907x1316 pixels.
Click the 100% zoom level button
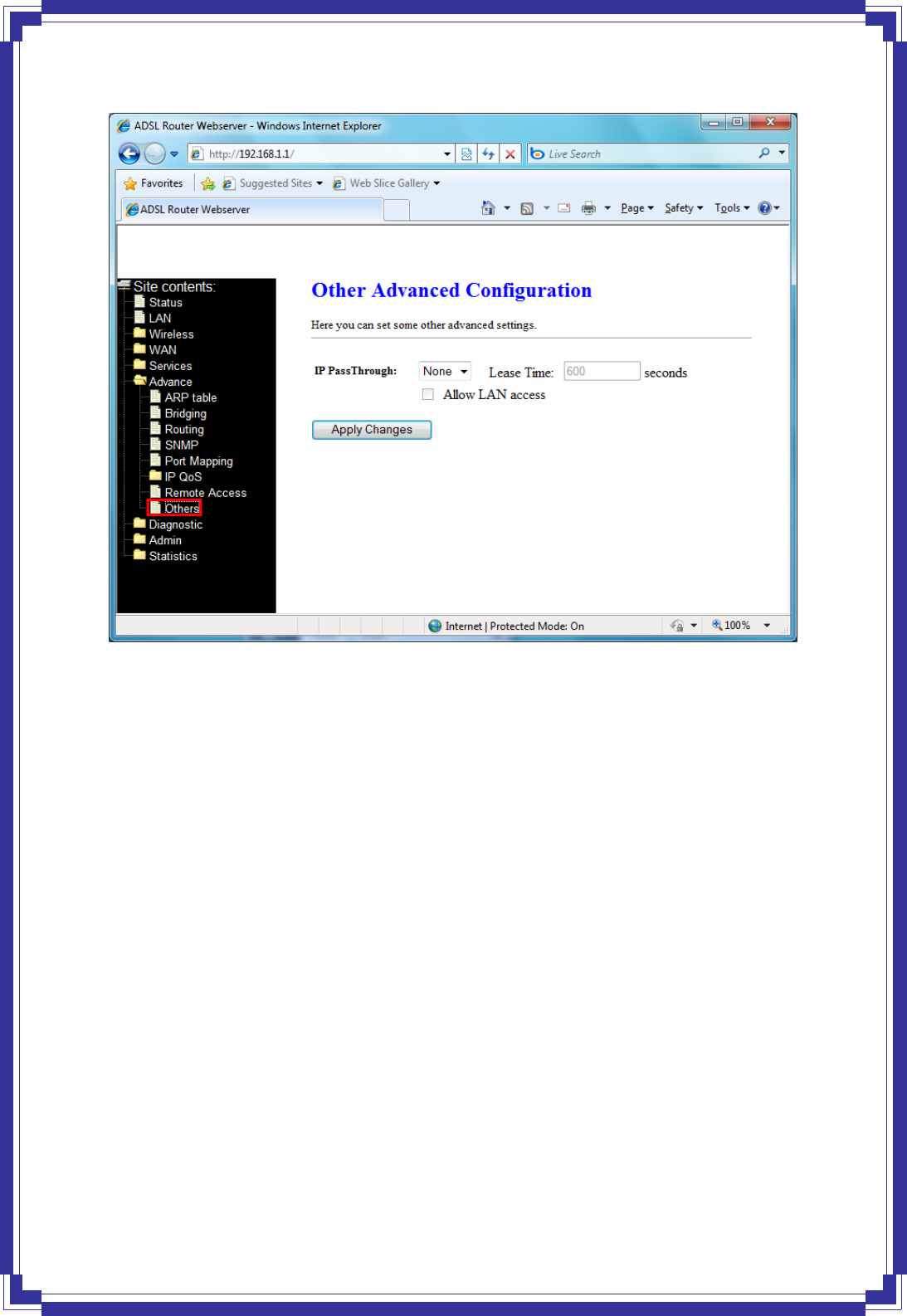coord(731,626)
